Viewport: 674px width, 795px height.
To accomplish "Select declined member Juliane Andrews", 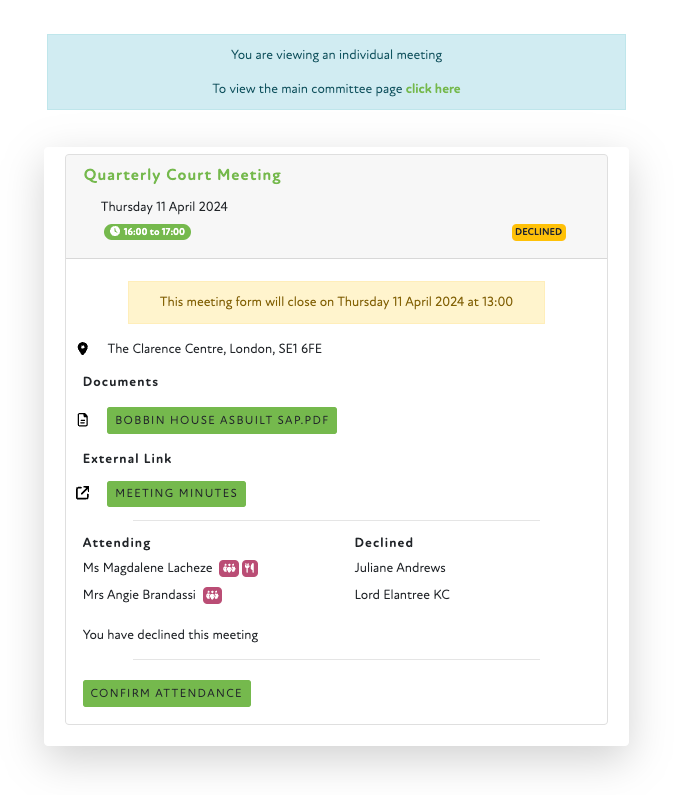I will 400,568.
